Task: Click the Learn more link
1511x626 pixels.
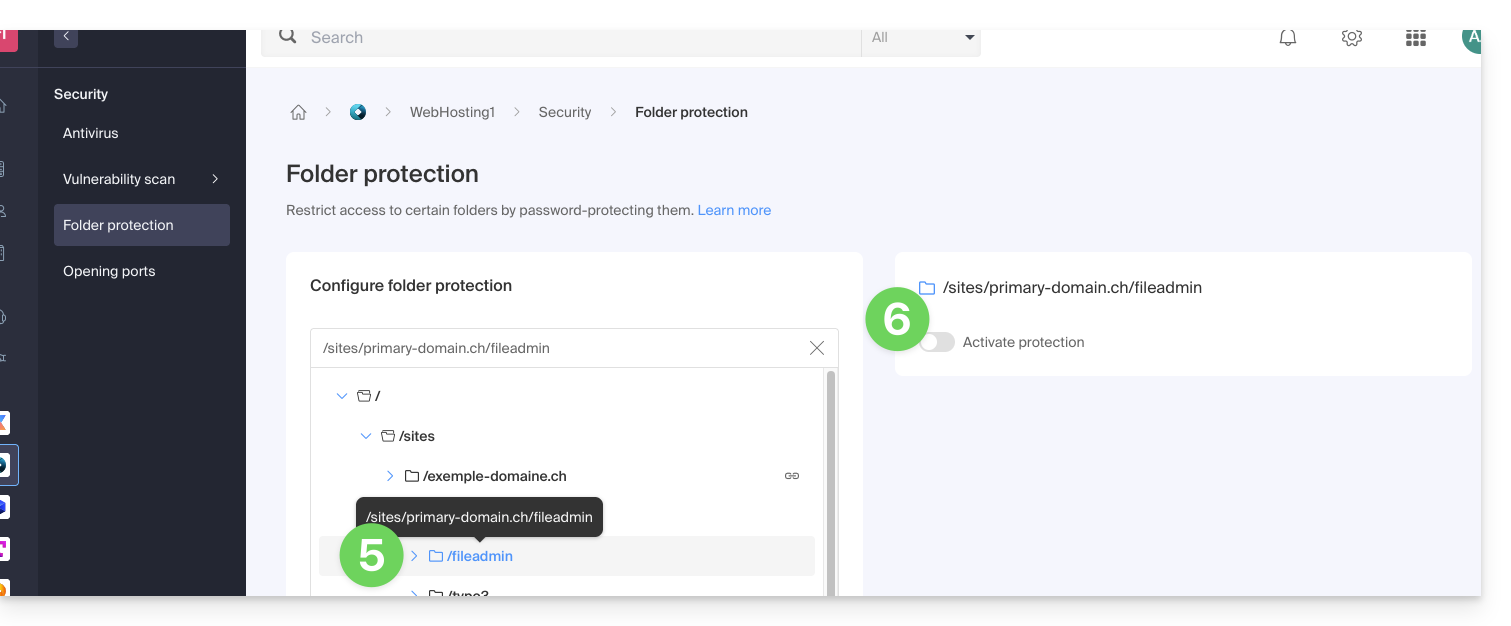Action: 734,210
